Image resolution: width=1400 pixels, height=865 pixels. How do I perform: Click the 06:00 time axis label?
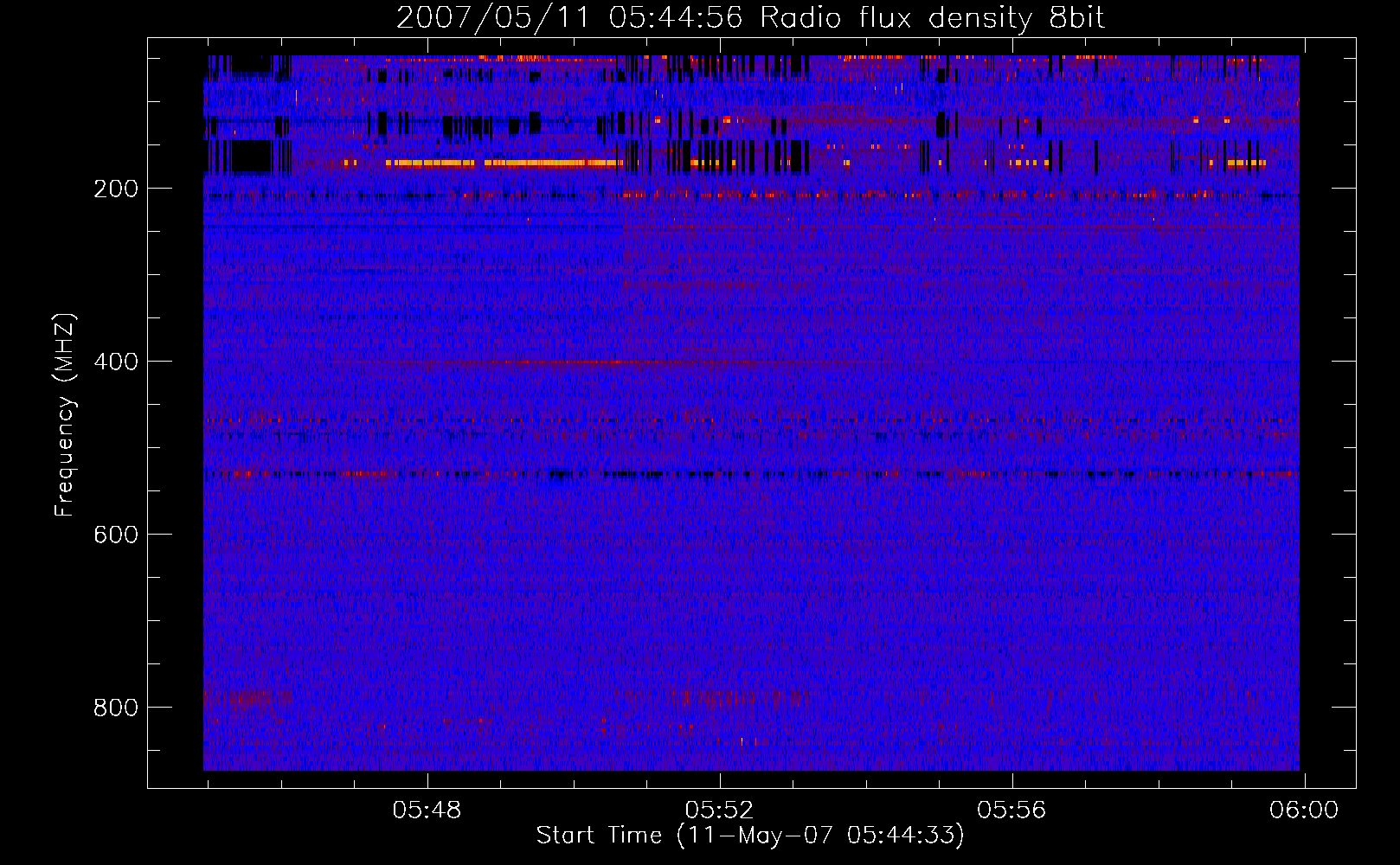[x=1304, y=810]
